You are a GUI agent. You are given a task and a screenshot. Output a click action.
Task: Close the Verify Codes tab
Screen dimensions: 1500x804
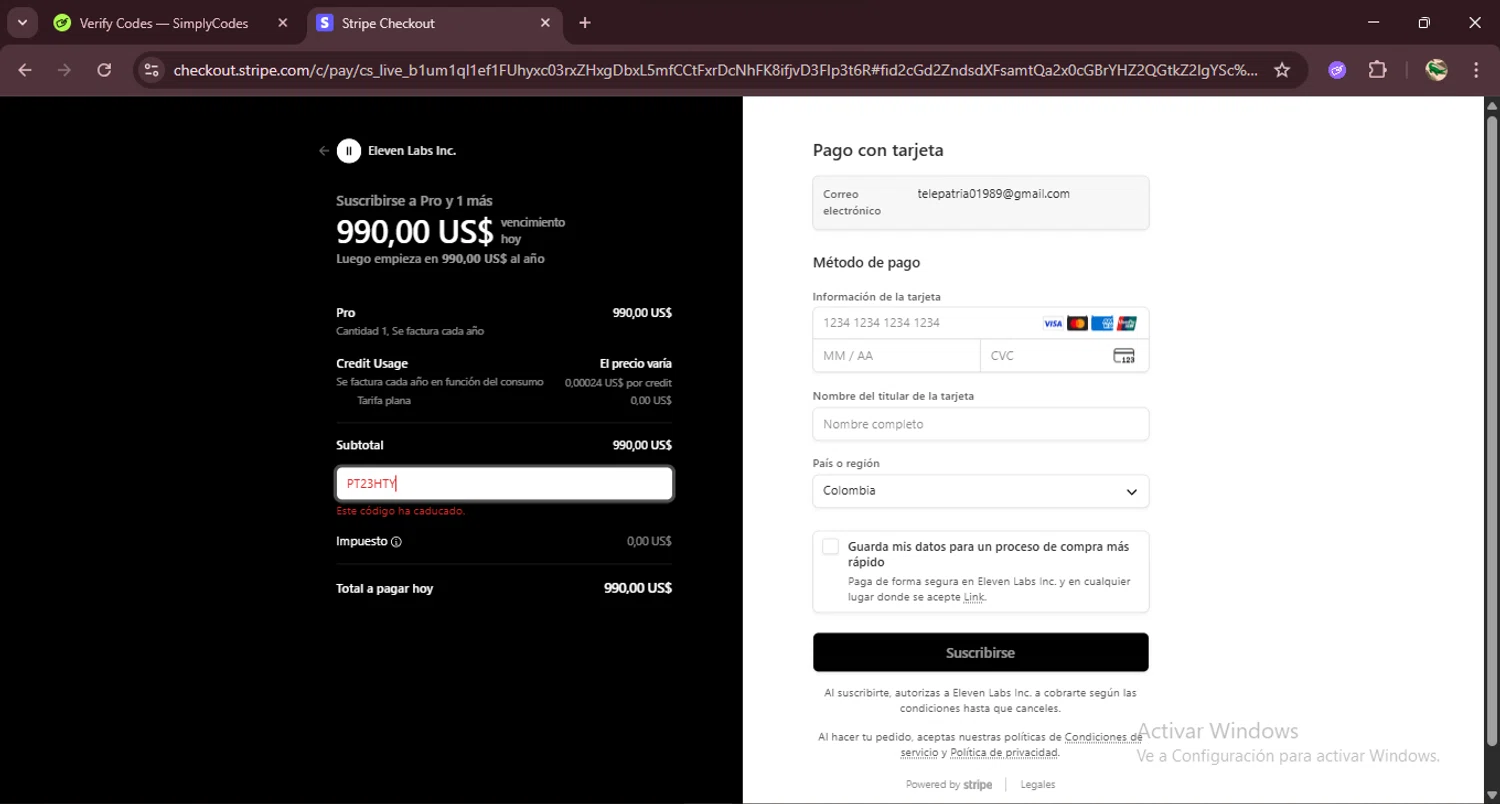[283, 23]
